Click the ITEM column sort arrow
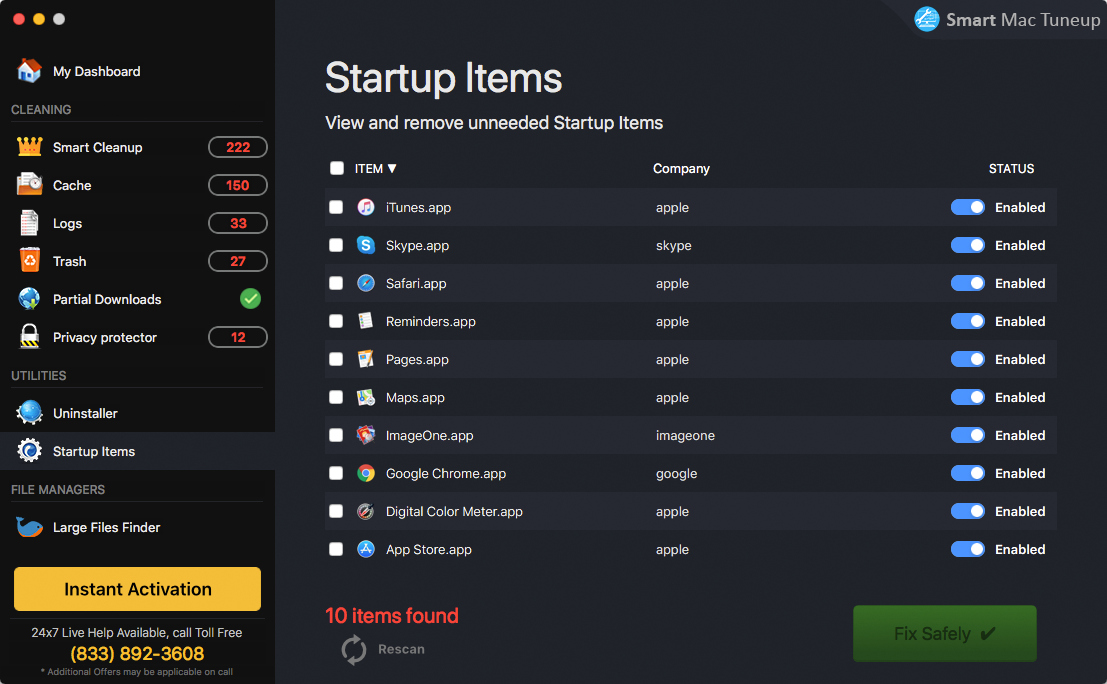Image resolution: width=1107 pixels, height=684 pixels. pos(392,169)
